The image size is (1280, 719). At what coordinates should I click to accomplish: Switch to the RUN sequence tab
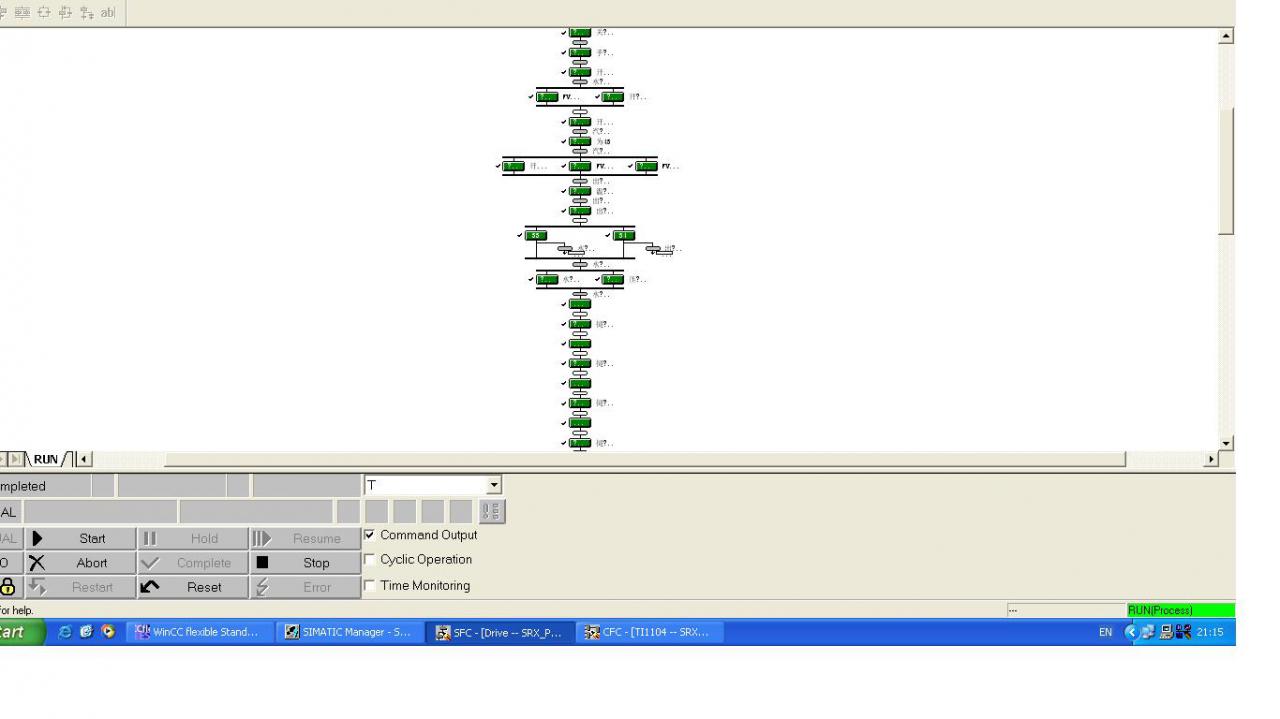pyautogui.click(x=46, y=459)
